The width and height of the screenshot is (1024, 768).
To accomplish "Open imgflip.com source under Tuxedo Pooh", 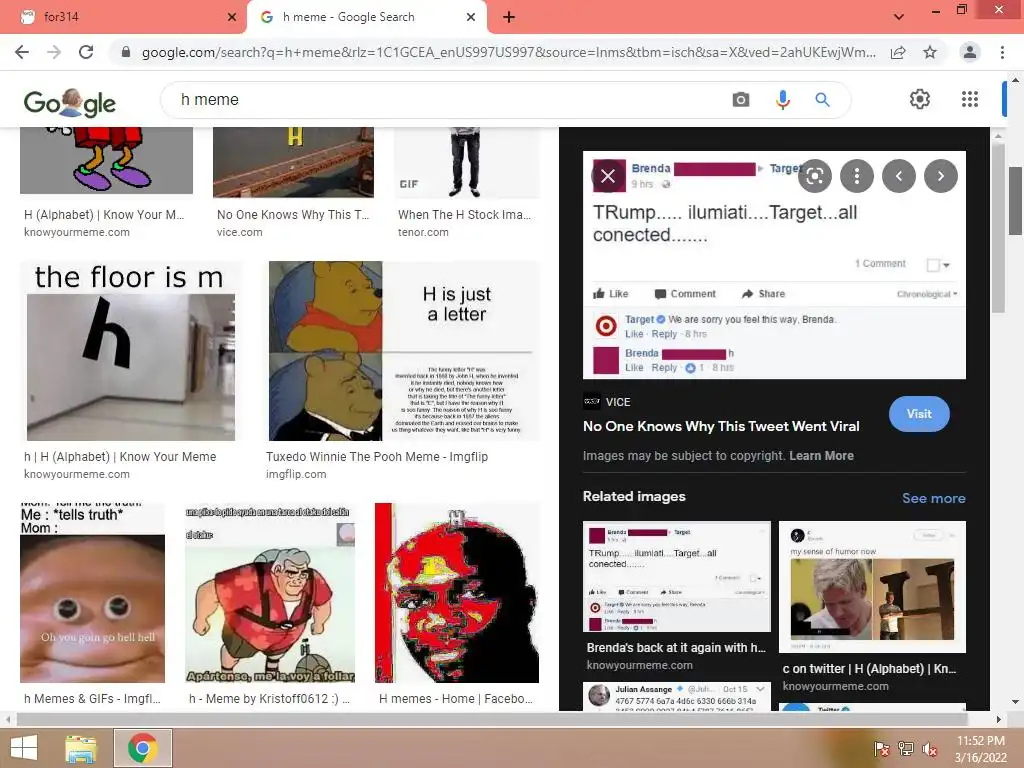I will 296,474.
